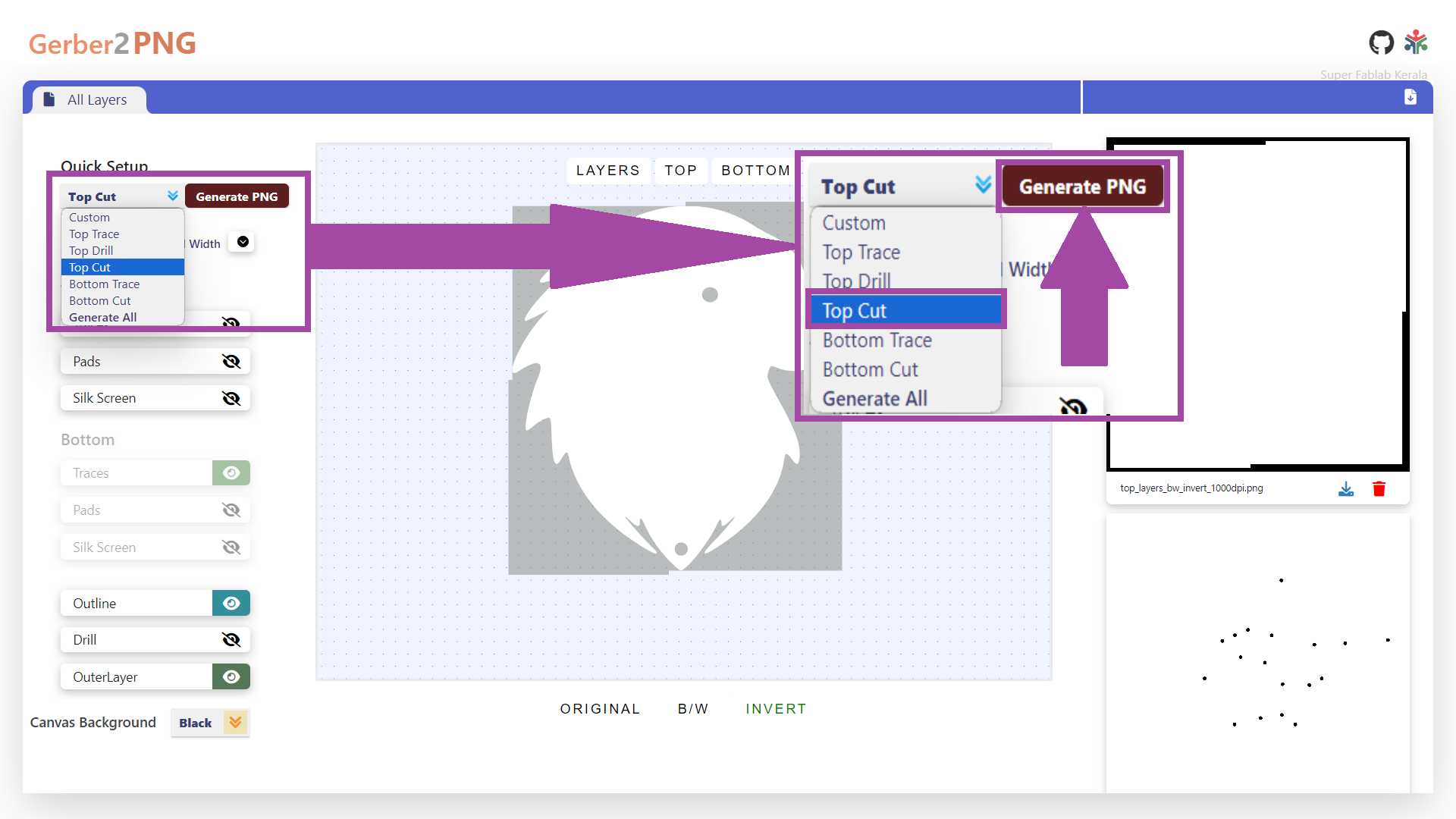1456x819 pixels.
Task: Choose Bottom Trace from setup list
Action: [x=105, y=284]
